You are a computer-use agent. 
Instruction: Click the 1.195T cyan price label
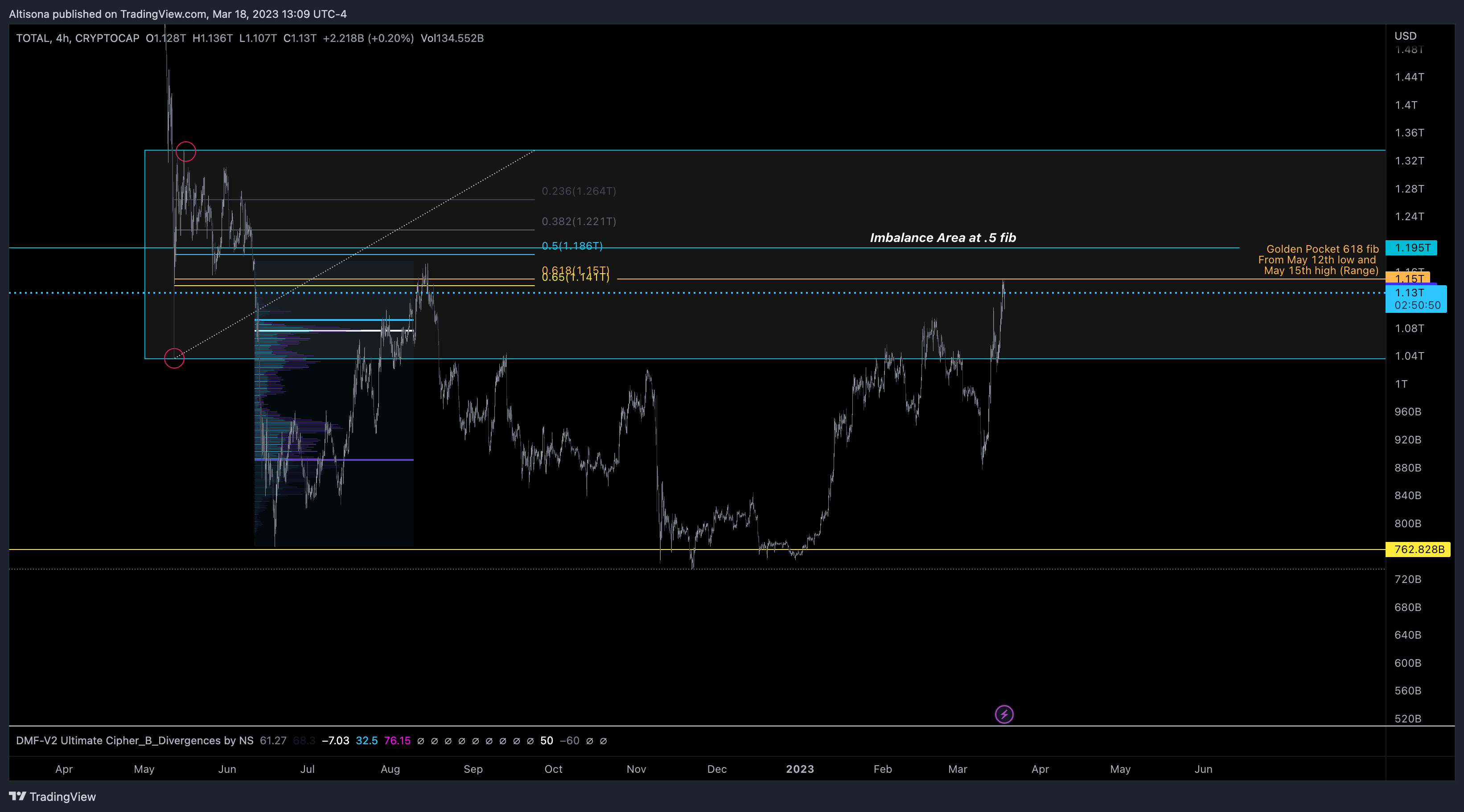[1412, 248]
